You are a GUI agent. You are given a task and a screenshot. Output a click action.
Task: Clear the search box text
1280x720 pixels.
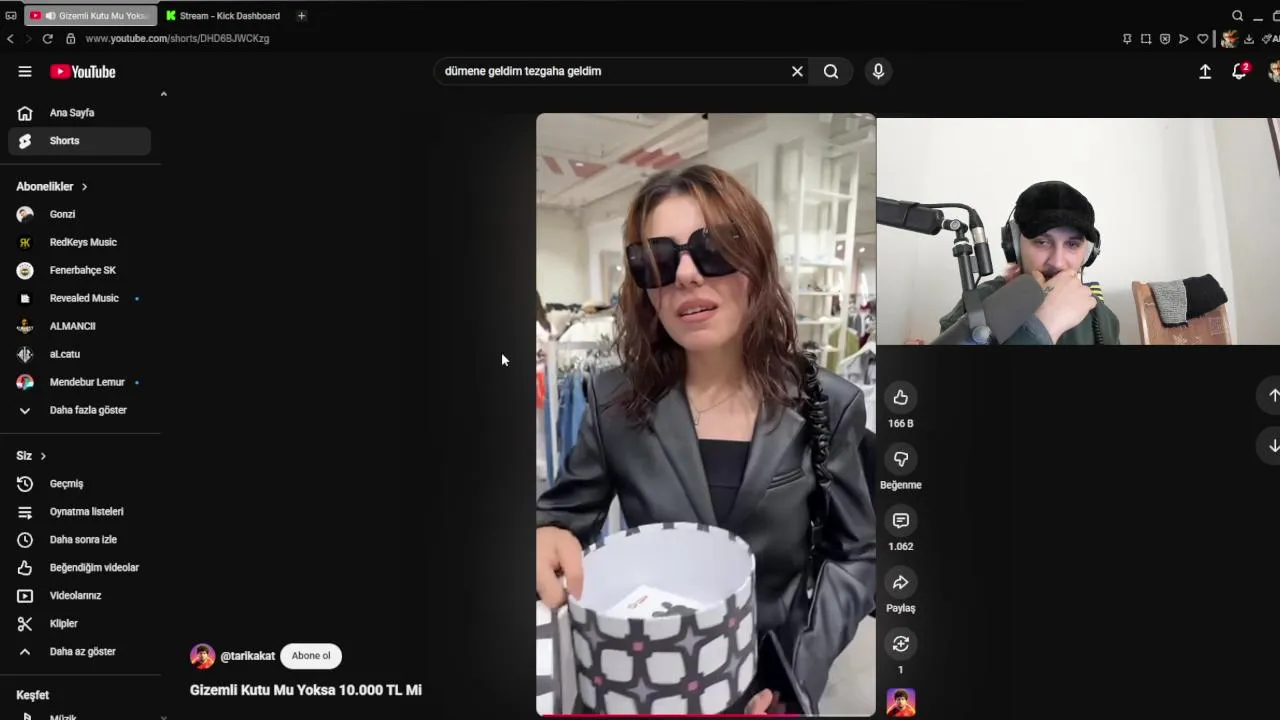pyautogui.click(x=797, y=71)
